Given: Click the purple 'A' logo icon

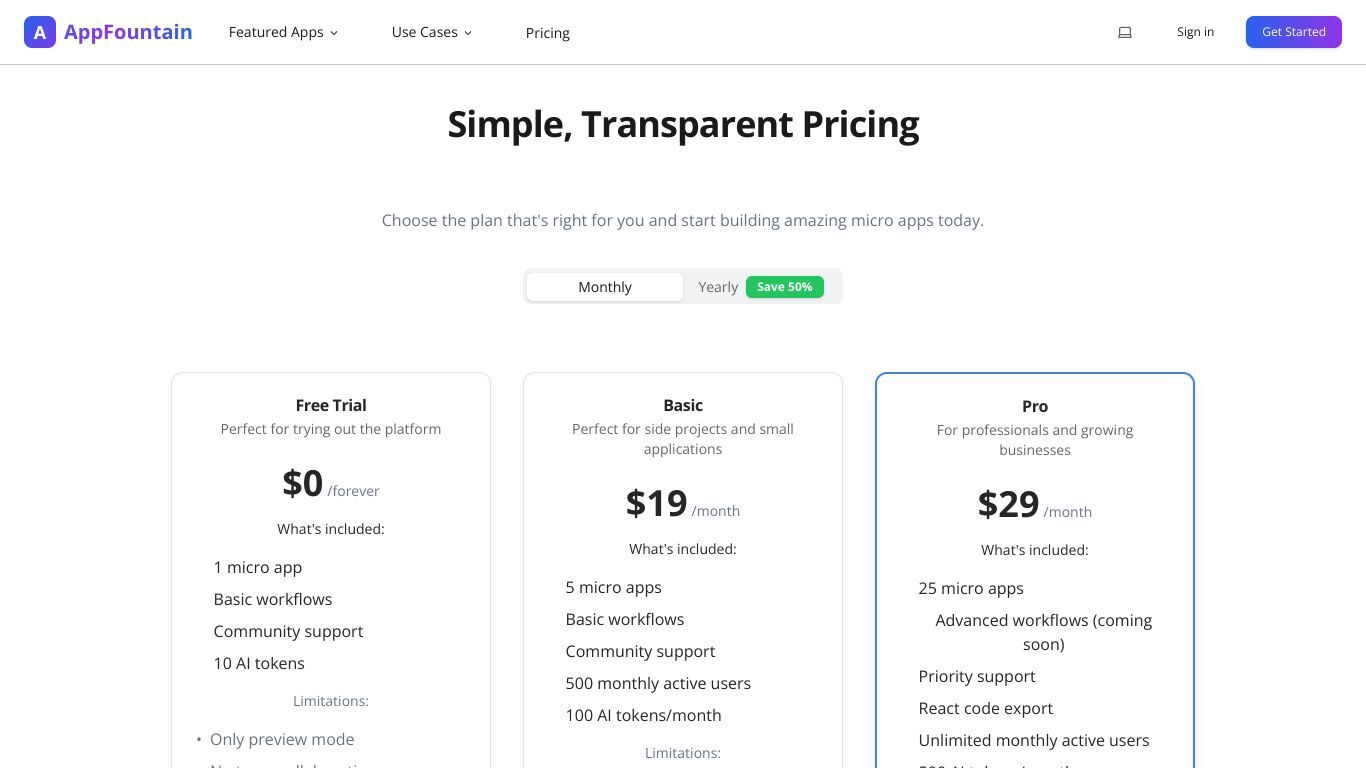Looking at the screenshot, I should (x=40, y=32).
